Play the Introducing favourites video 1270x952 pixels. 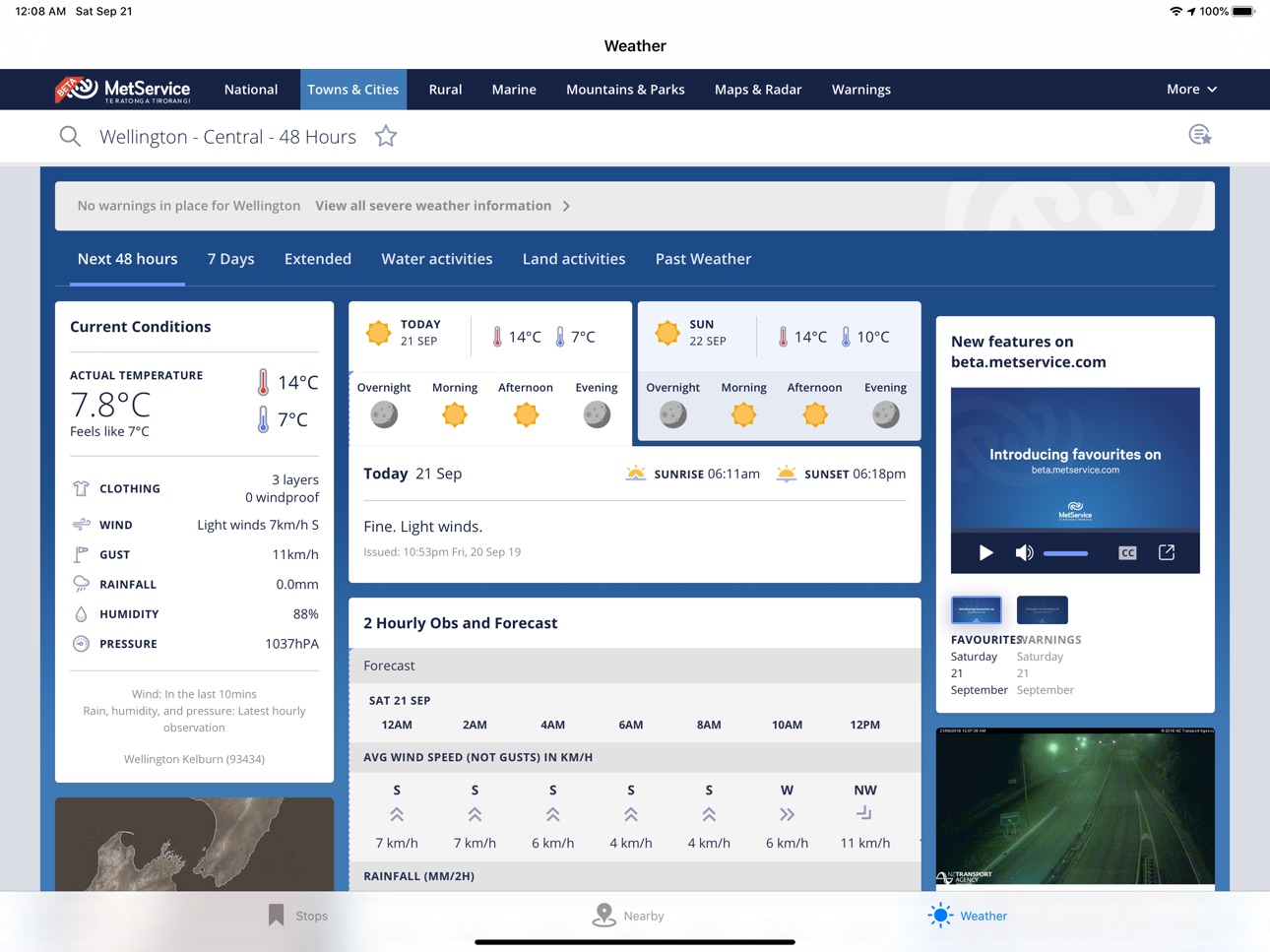click(x=985, y=552)
